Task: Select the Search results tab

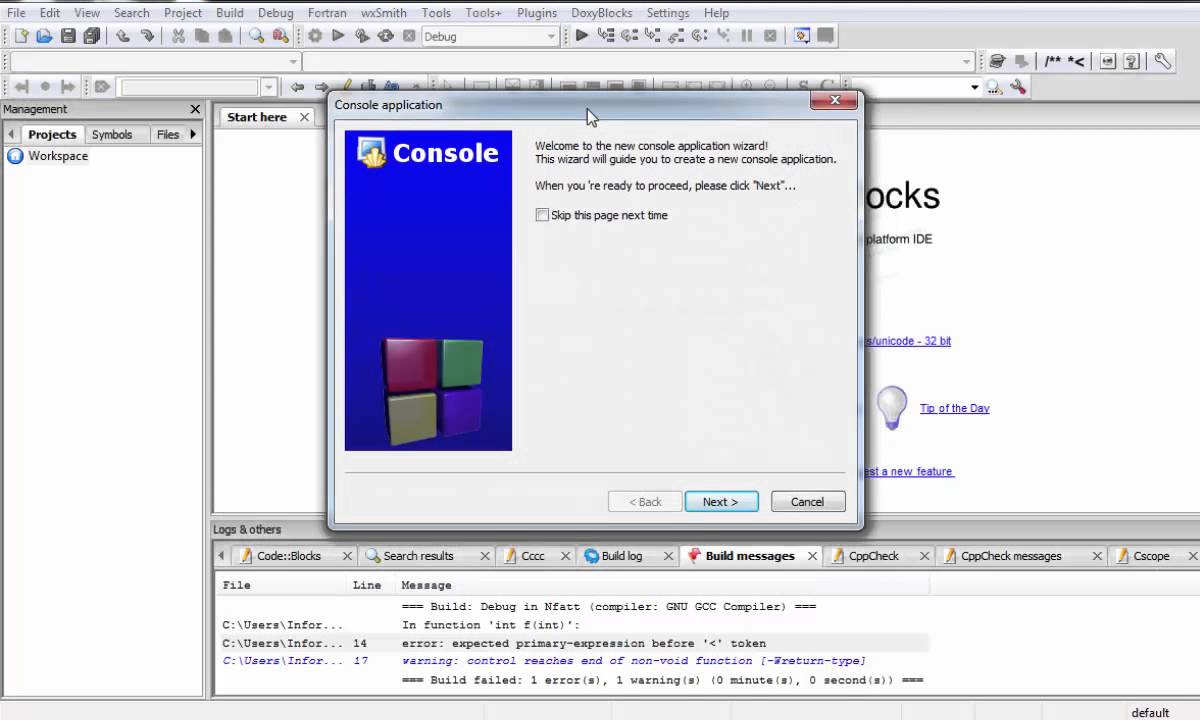Action: (x=419, y=556)
